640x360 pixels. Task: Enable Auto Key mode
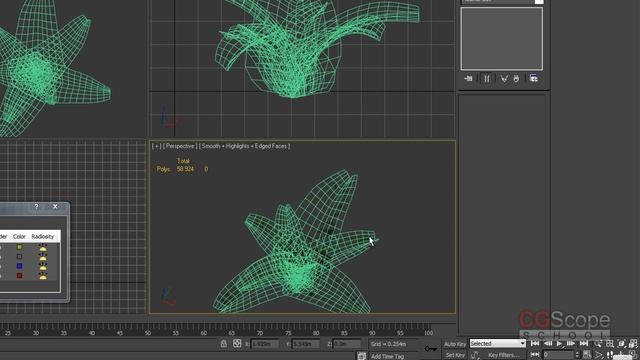click(x=455, y=344)
